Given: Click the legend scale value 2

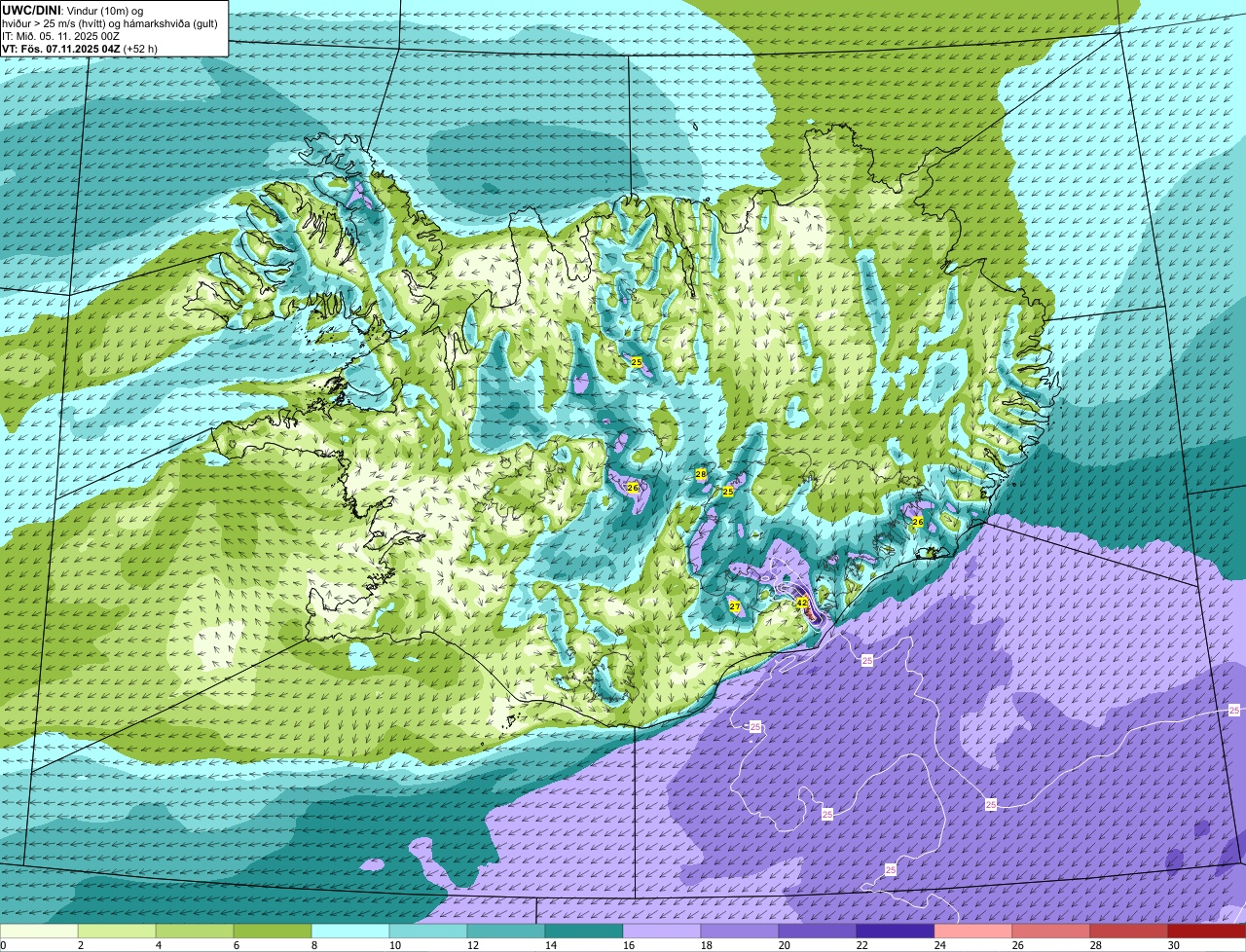Looking at the screenshot, I should (x=80, y=945).
